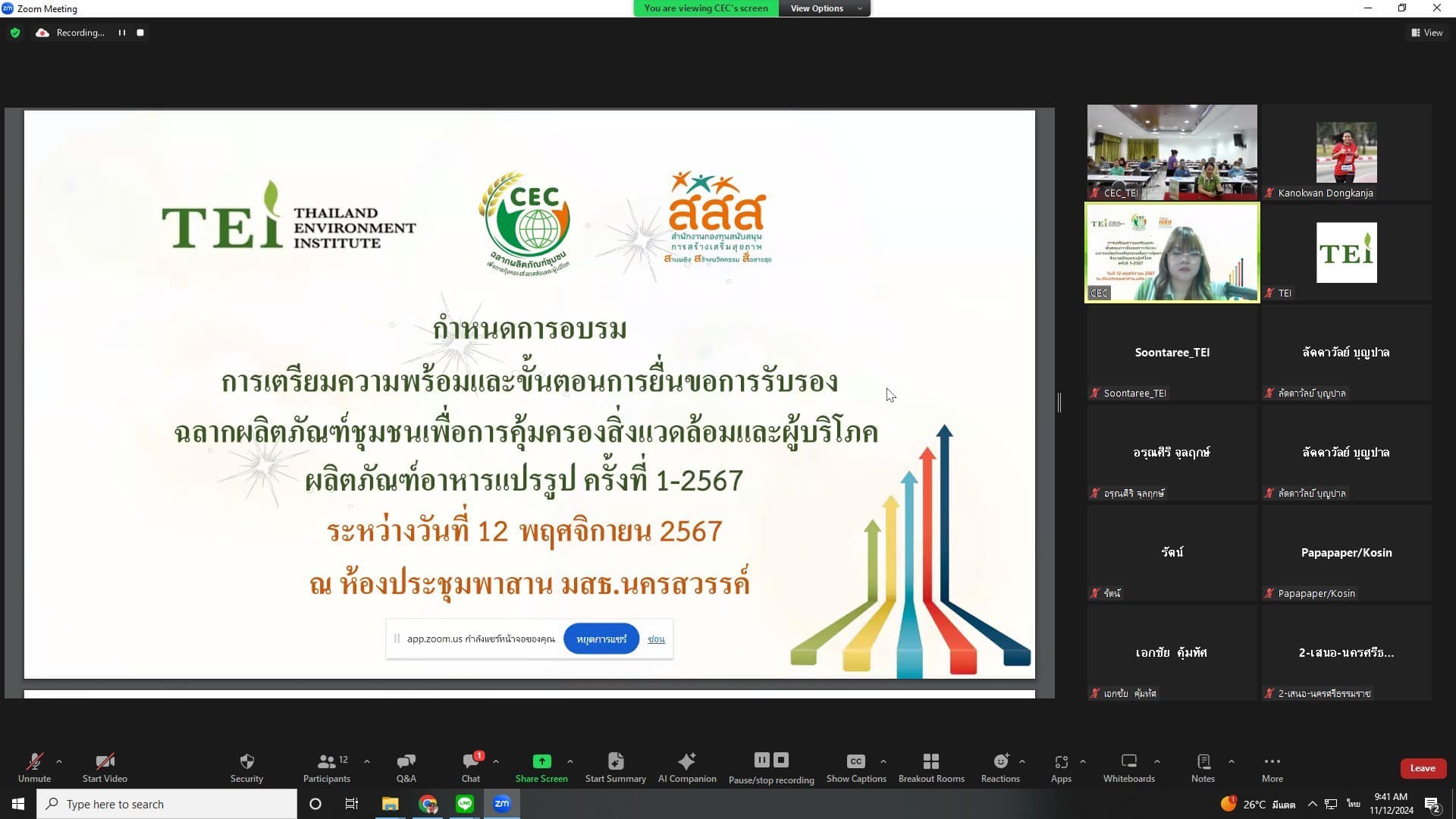Screen dimensions: 1456x819
Task: Click the green Share Screen icon
Action: 541,761
